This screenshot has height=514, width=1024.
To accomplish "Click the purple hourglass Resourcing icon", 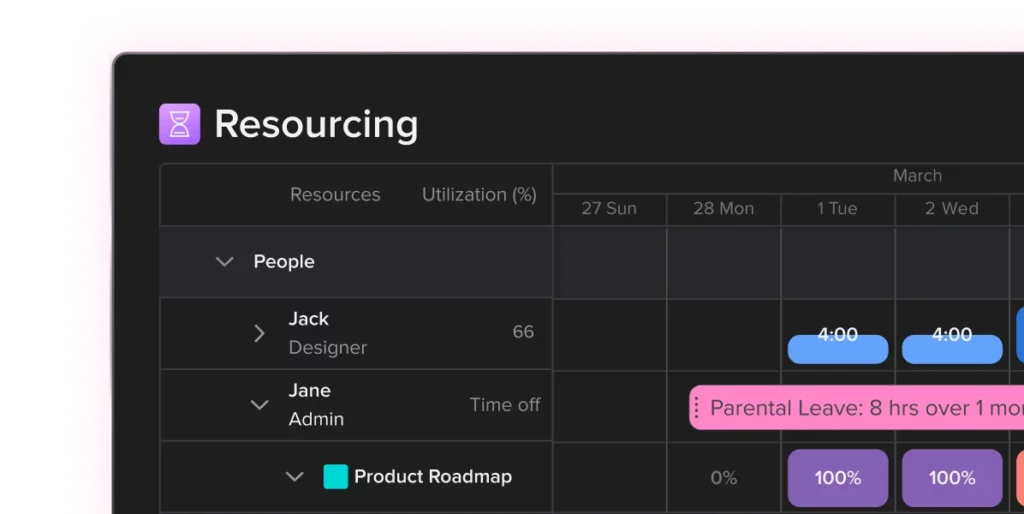I will point(180,124).
